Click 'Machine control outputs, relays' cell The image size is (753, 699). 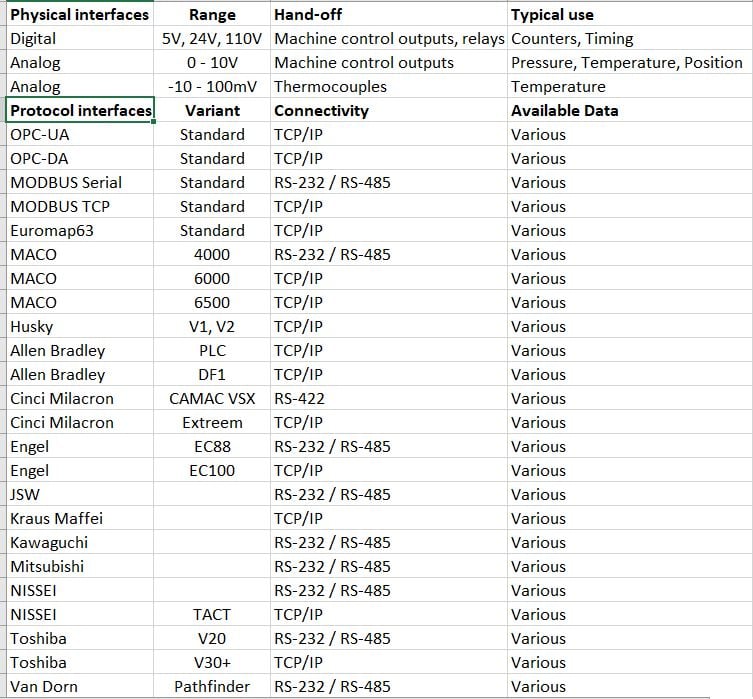(389, 38)
